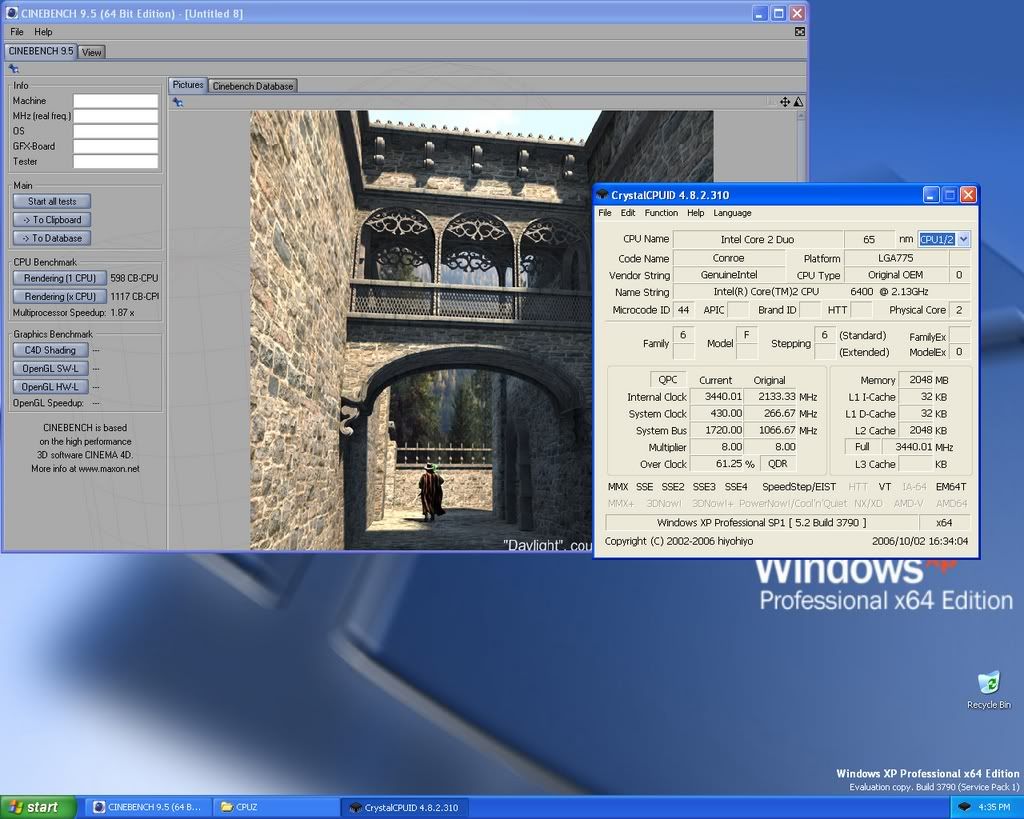Select the move (four-arrow) icon in picture viewer
Screen dimensions: 1024x819
(785, 102)
